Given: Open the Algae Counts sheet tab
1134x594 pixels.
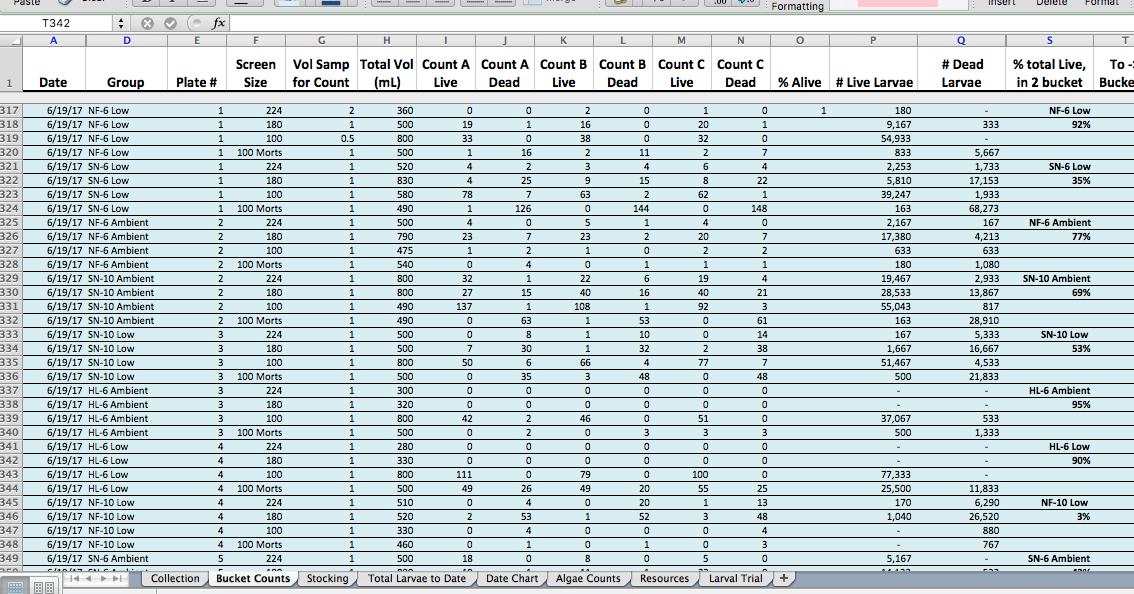Looking at the screenshot, I should pos(588,578).
